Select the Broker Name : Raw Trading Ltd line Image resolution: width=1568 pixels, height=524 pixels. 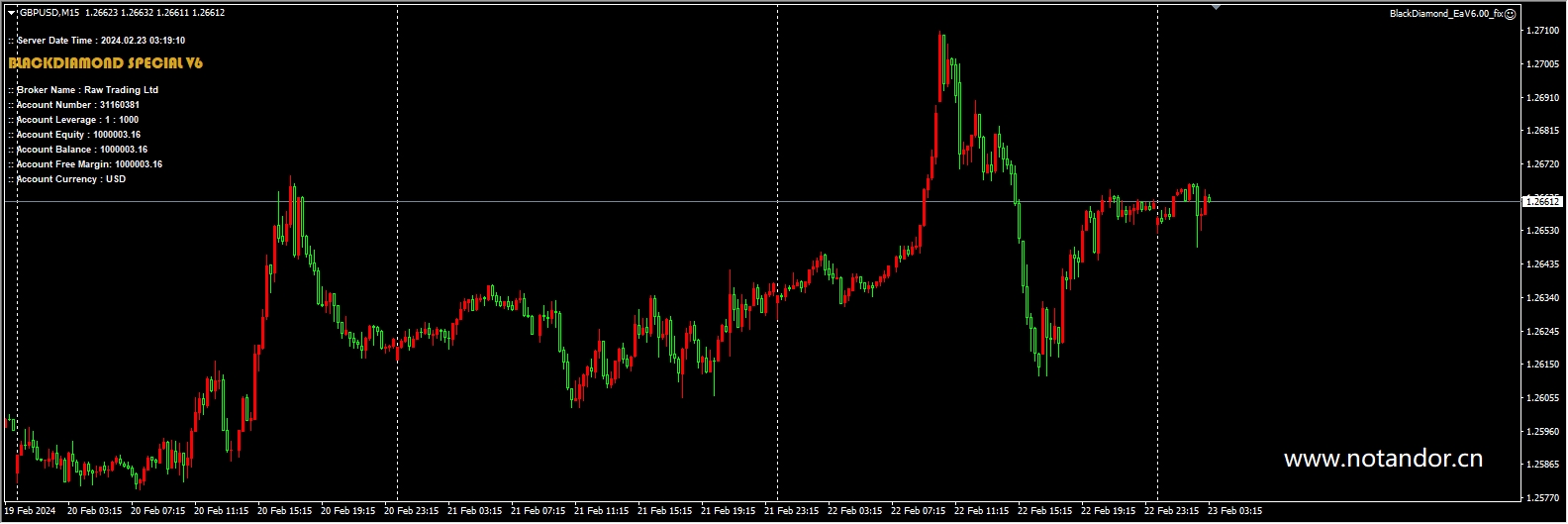point(83,90)
